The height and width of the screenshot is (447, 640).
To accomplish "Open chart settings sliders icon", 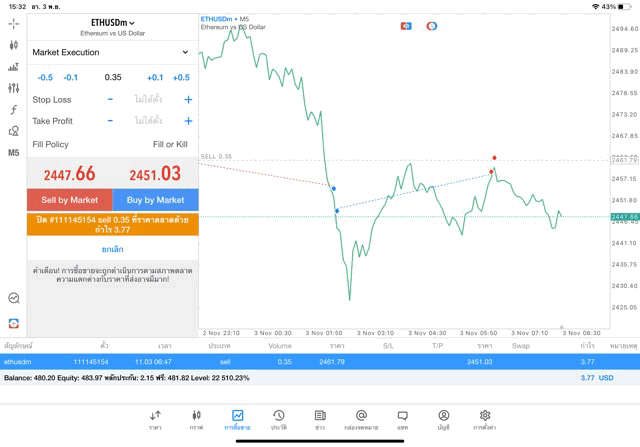I will [x=13, y=88].
